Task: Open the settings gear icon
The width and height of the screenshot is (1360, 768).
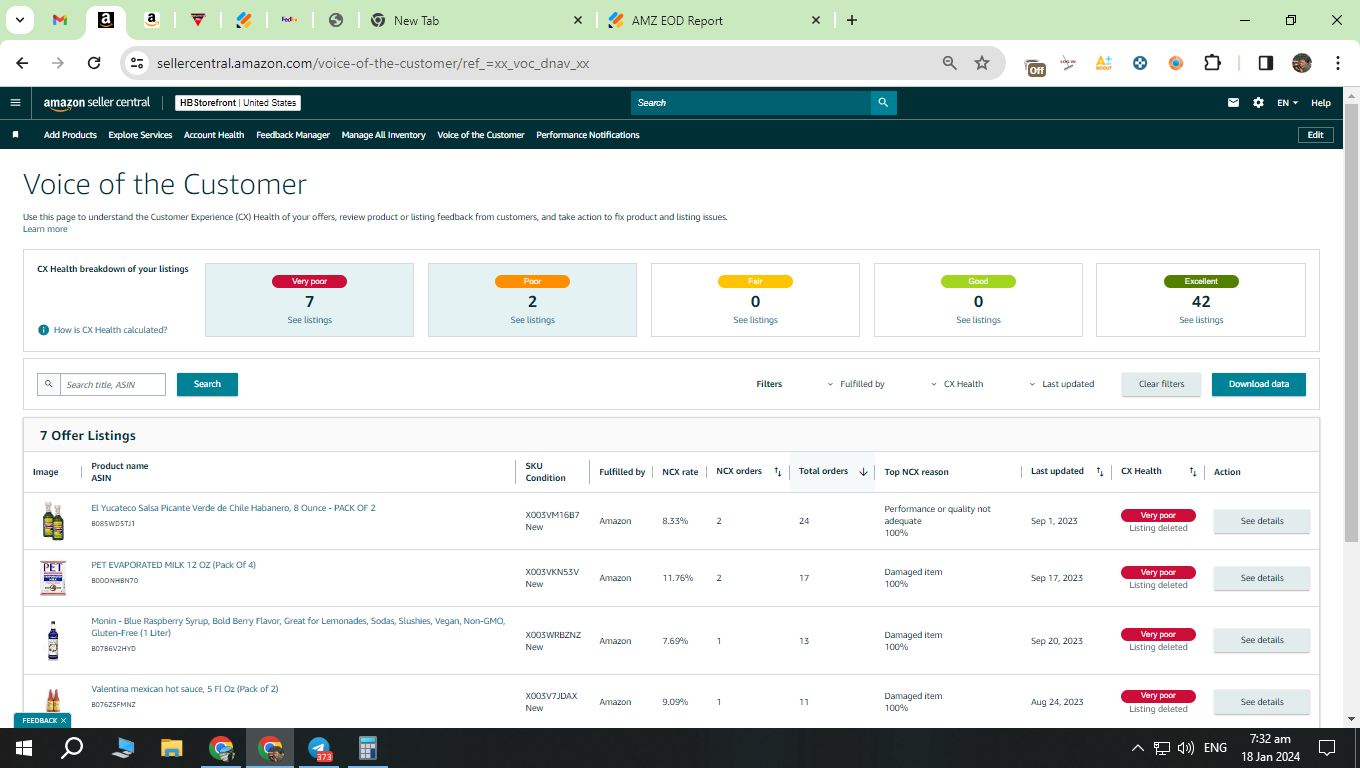Action: 1258,103
